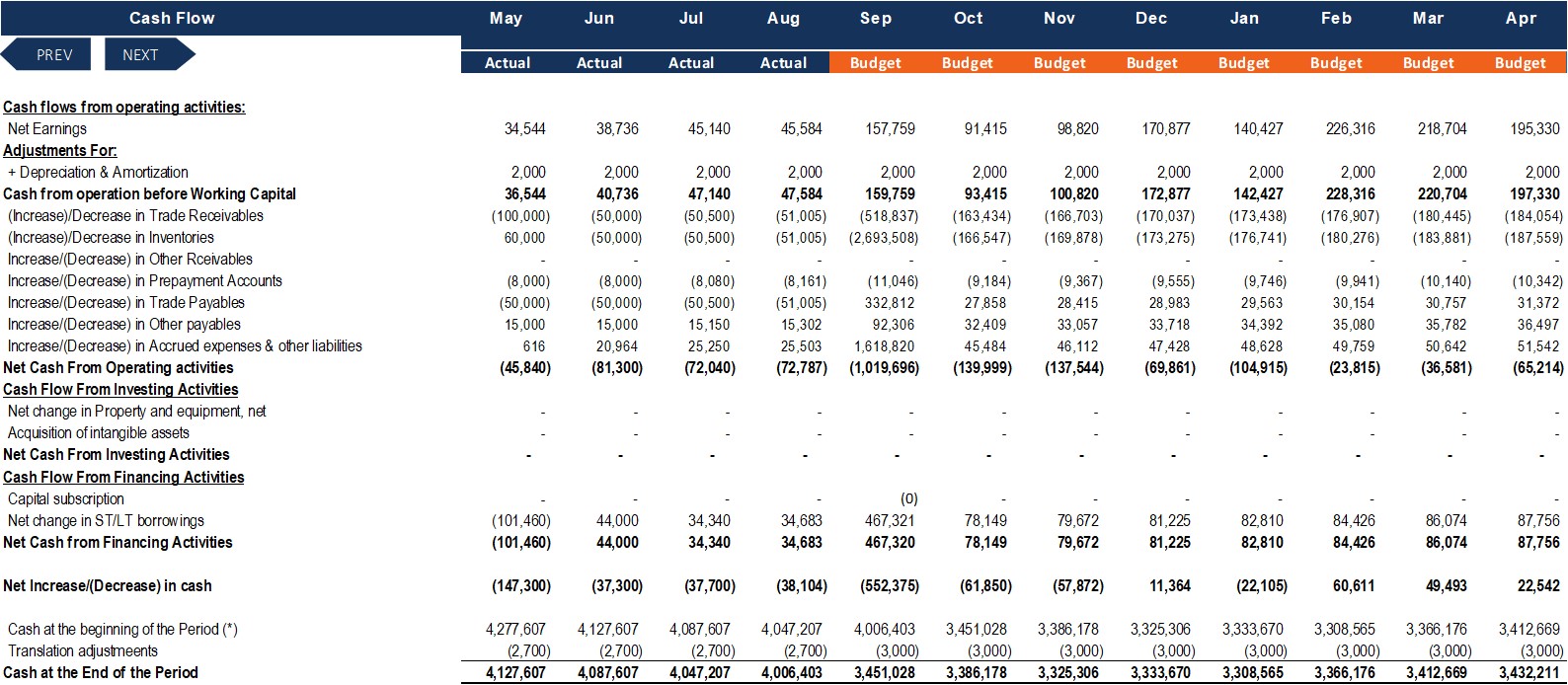This screenshot has width=1568, height=685.
Task: Click Sep Accrued expenses value 1,618,820
Action: pyautogui.click(x=886, y=345)
